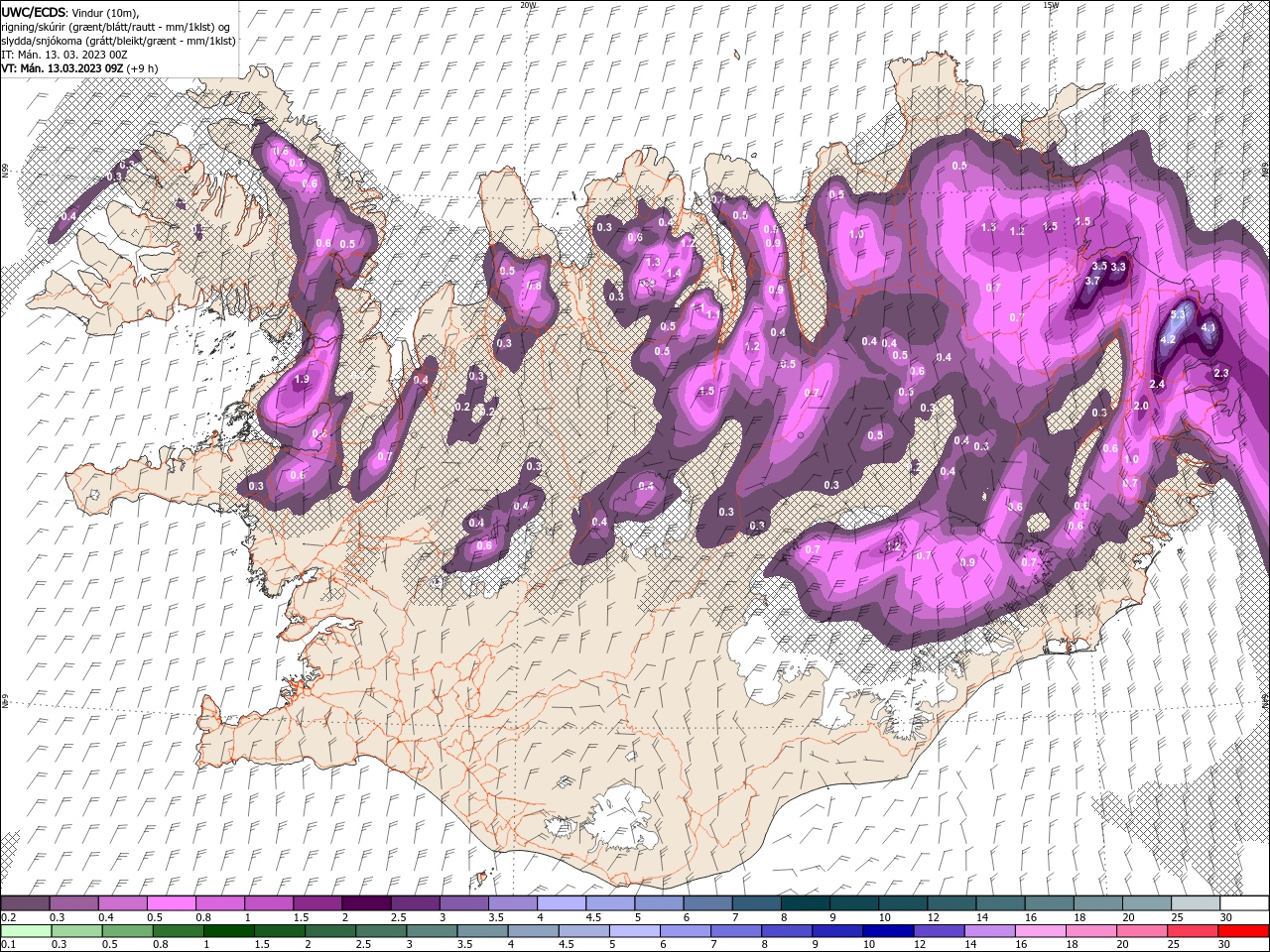Click the lower legend swatch labeled 12
This screenshot has width=1270, height=952.
940,931
